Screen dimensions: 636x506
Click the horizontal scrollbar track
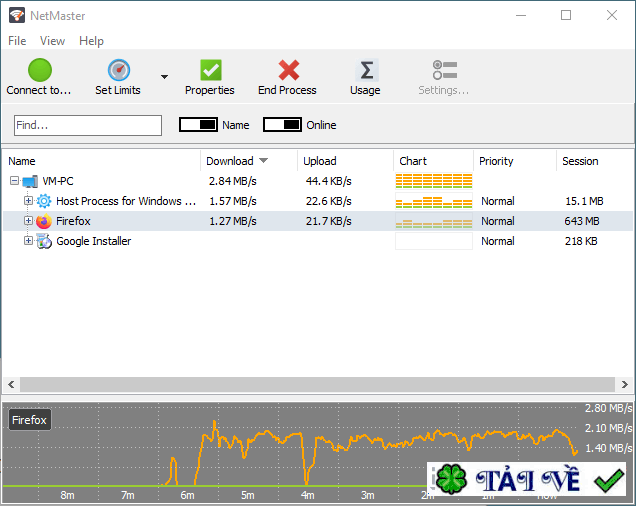click(x=318, y=384)
